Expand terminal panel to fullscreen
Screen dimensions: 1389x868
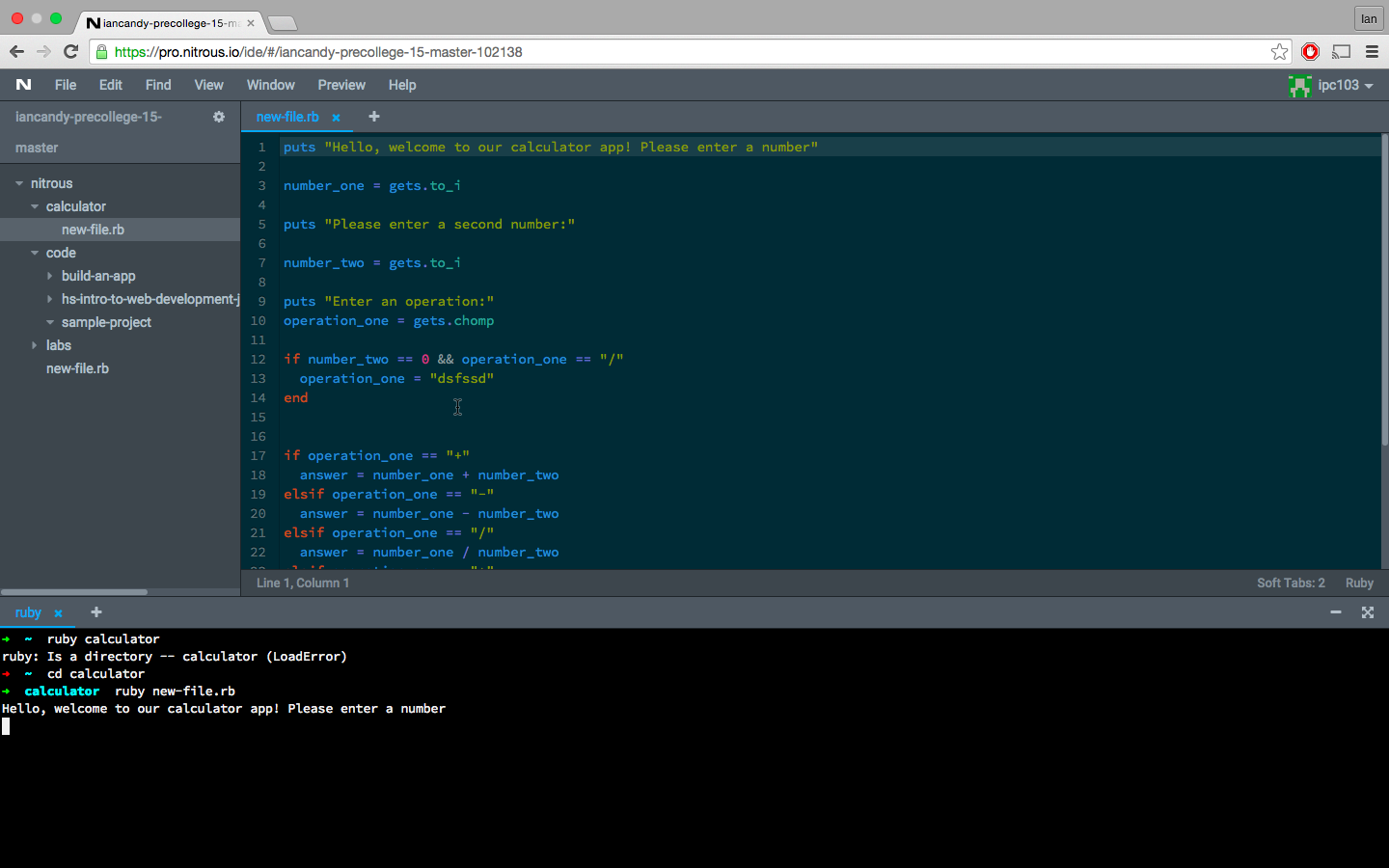click(1368, 612)
